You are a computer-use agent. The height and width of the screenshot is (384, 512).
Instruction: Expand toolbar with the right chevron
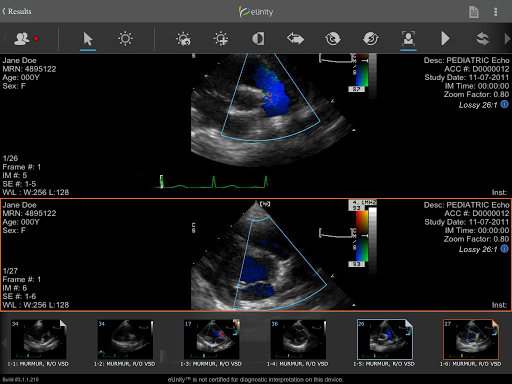click(x=507, y=39)
